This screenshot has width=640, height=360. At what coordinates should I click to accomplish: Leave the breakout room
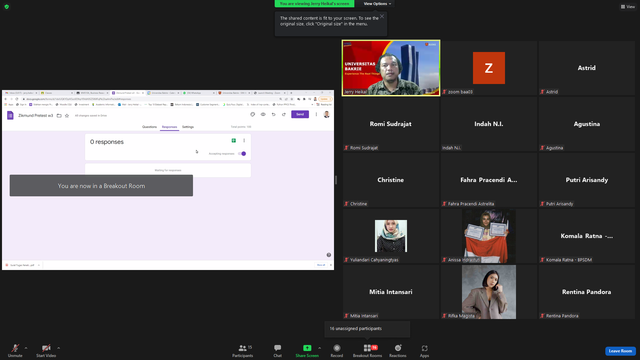pyautogui.click(x=620, y=351)
